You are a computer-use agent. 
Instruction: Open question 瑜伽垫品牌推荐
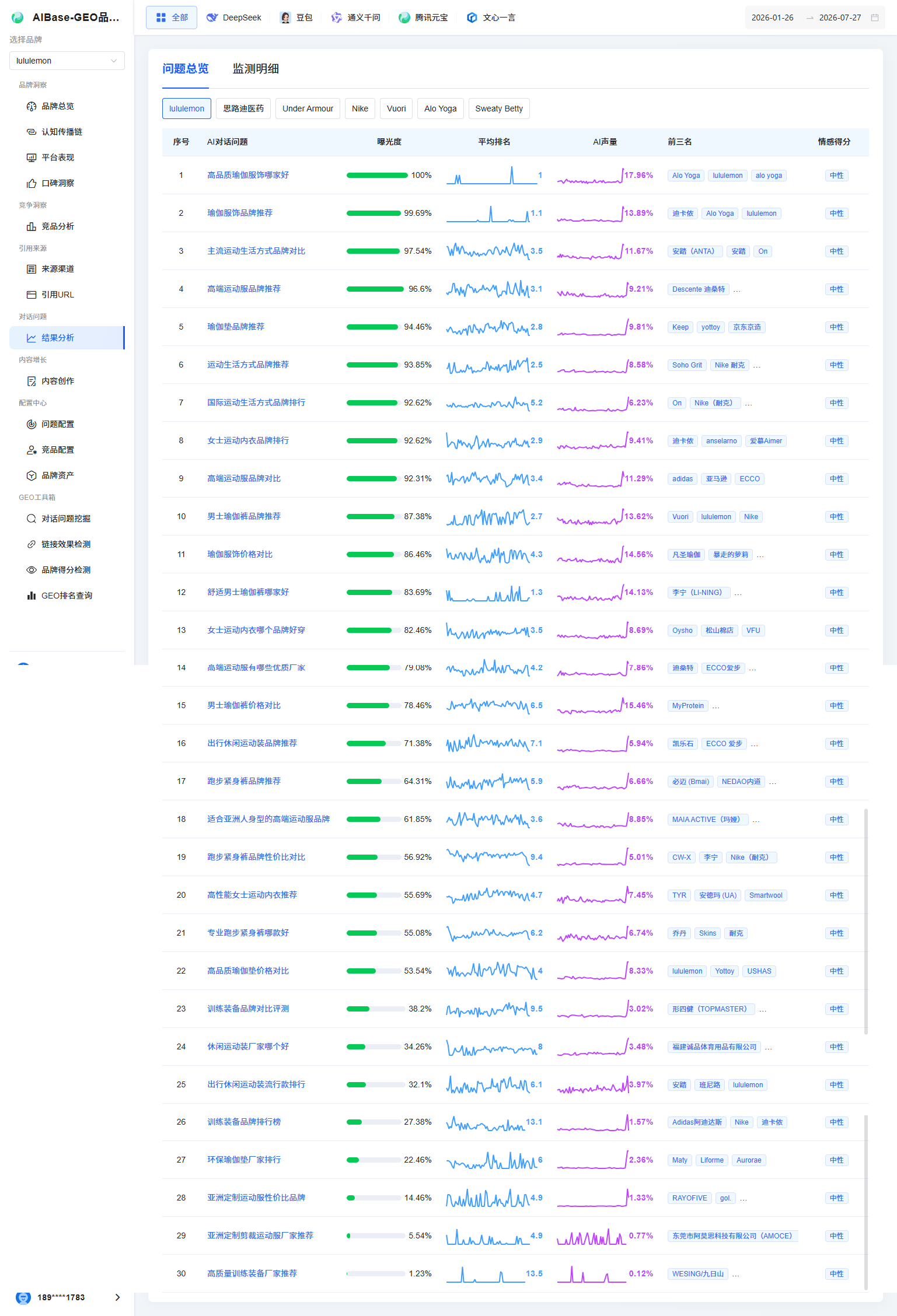point(236,327)
